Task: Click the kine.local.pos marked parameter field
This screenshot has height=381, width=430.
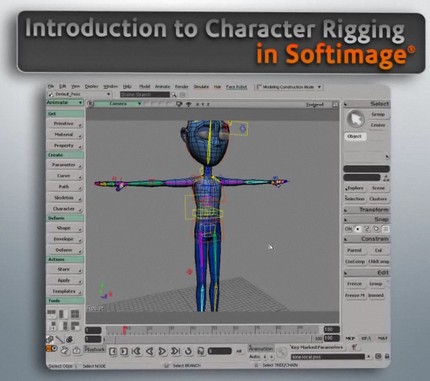Action: (x=328, y=357)
